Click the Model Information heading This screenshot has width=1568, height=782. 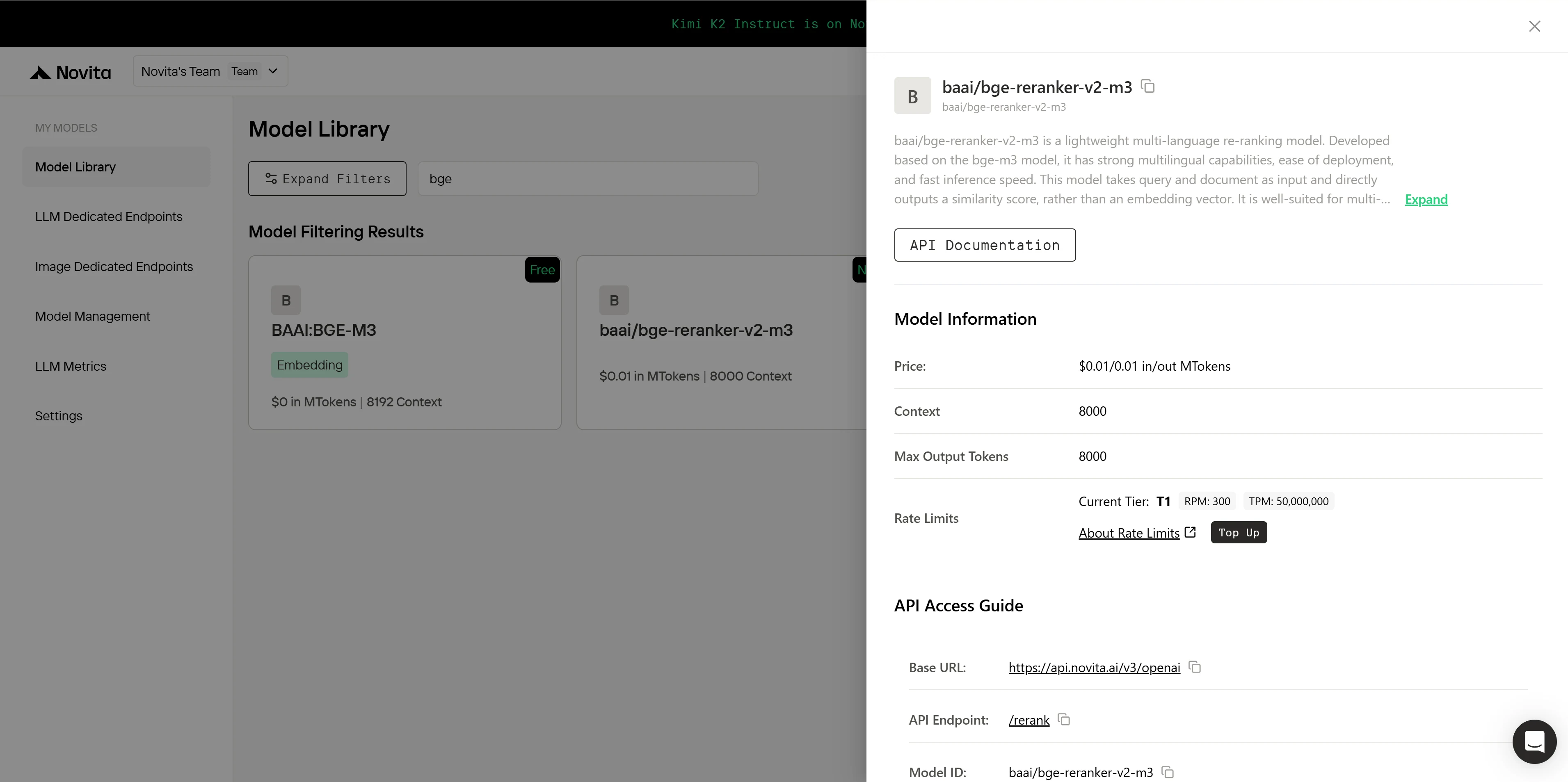pos(965,319)
